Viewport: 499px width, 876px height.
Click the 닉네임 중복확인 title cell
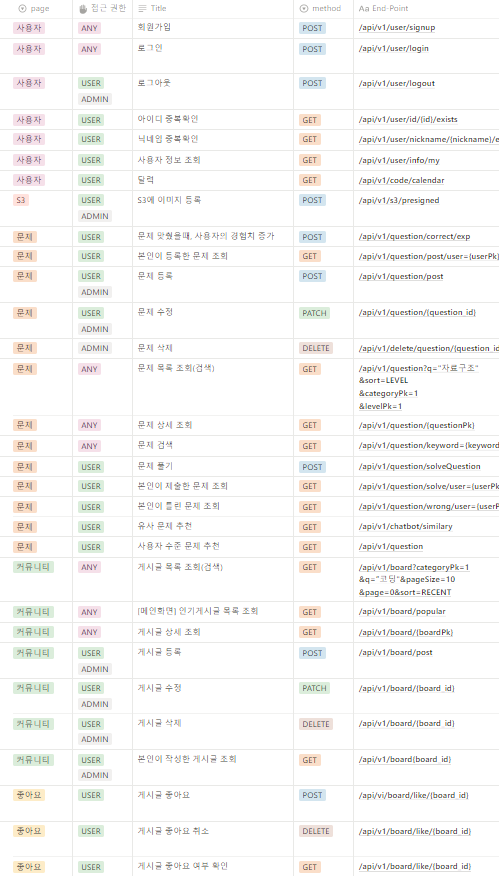[x=168, y=139]
